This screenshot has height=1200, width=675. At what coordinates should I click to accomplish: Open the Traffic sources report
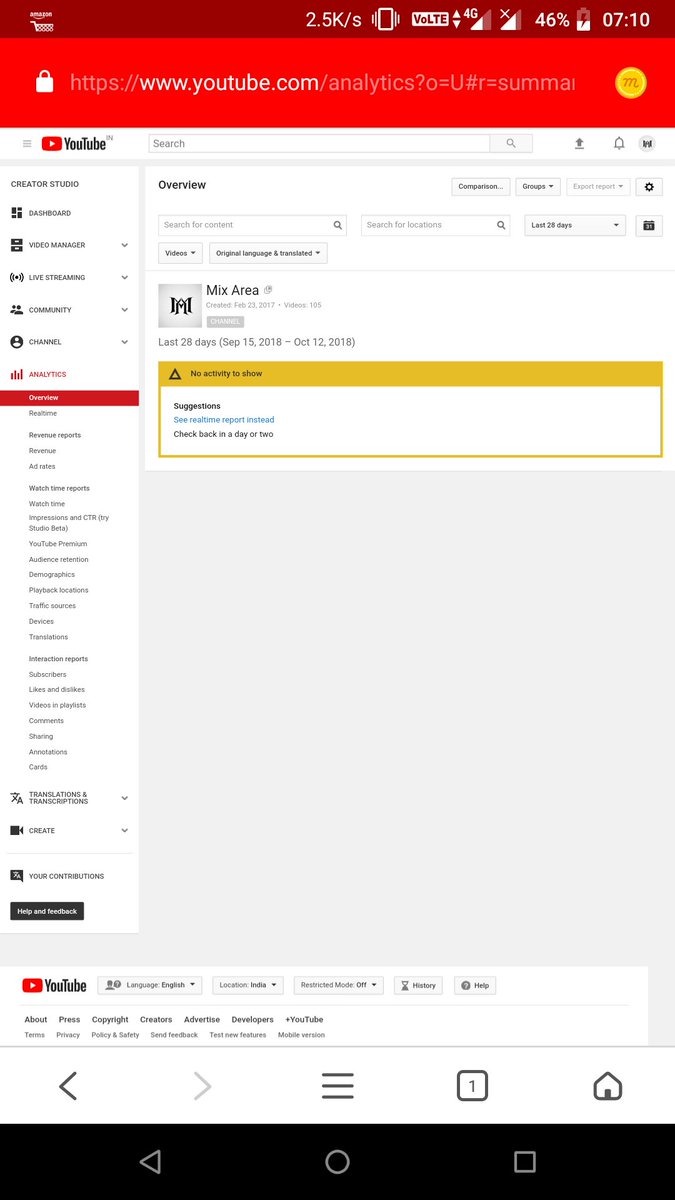click(52, 606)
